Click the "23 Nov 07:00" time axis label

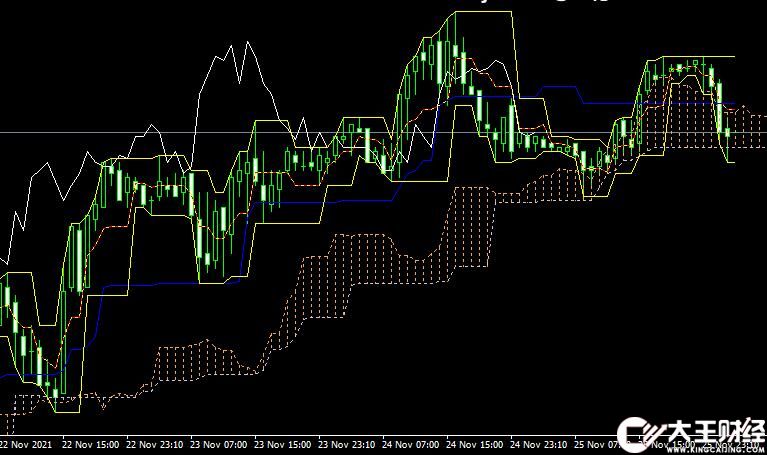[219, 445]
